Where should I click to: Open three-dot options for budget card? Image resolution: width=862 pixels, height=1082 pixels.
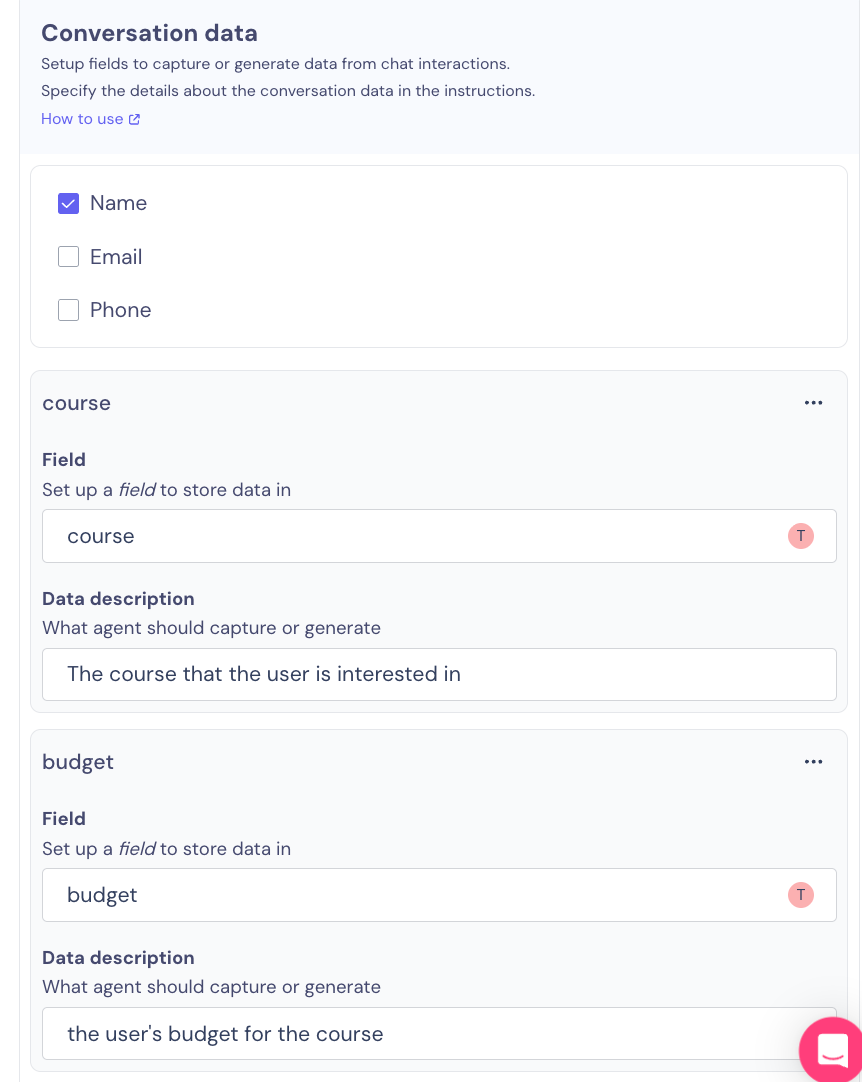813,762
